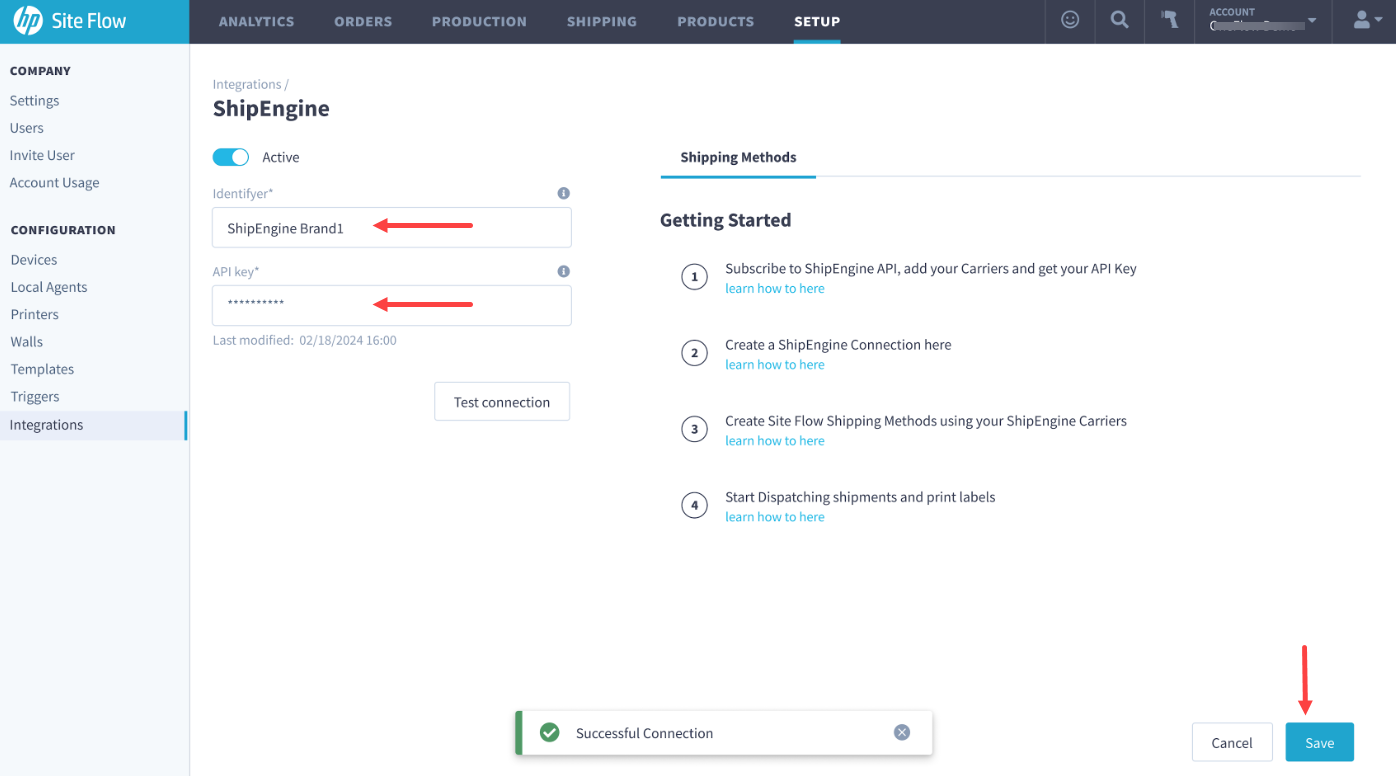The width and height of the screenshot is (1396, 776).
Task: Toggle the Active switch off
Action: (x=231, y=157)
